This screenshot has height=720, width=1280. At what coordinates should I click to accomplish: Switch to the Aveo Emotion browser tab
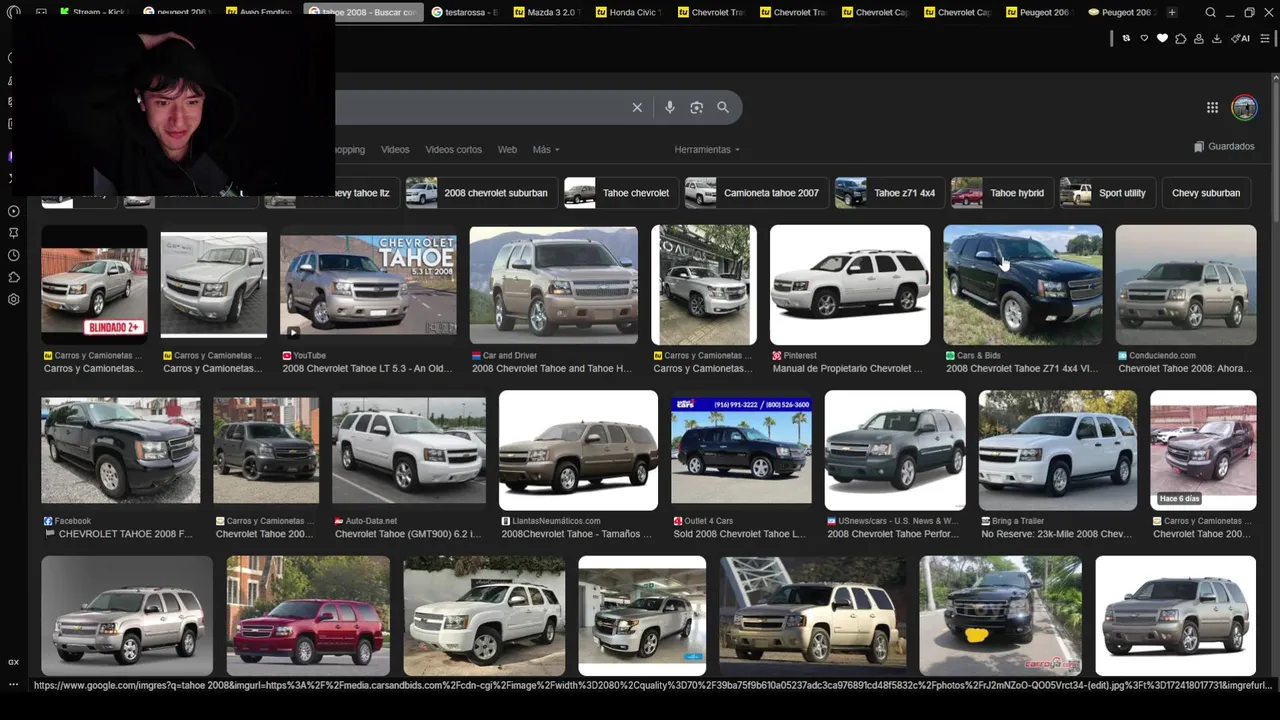[x=259, y=12]
